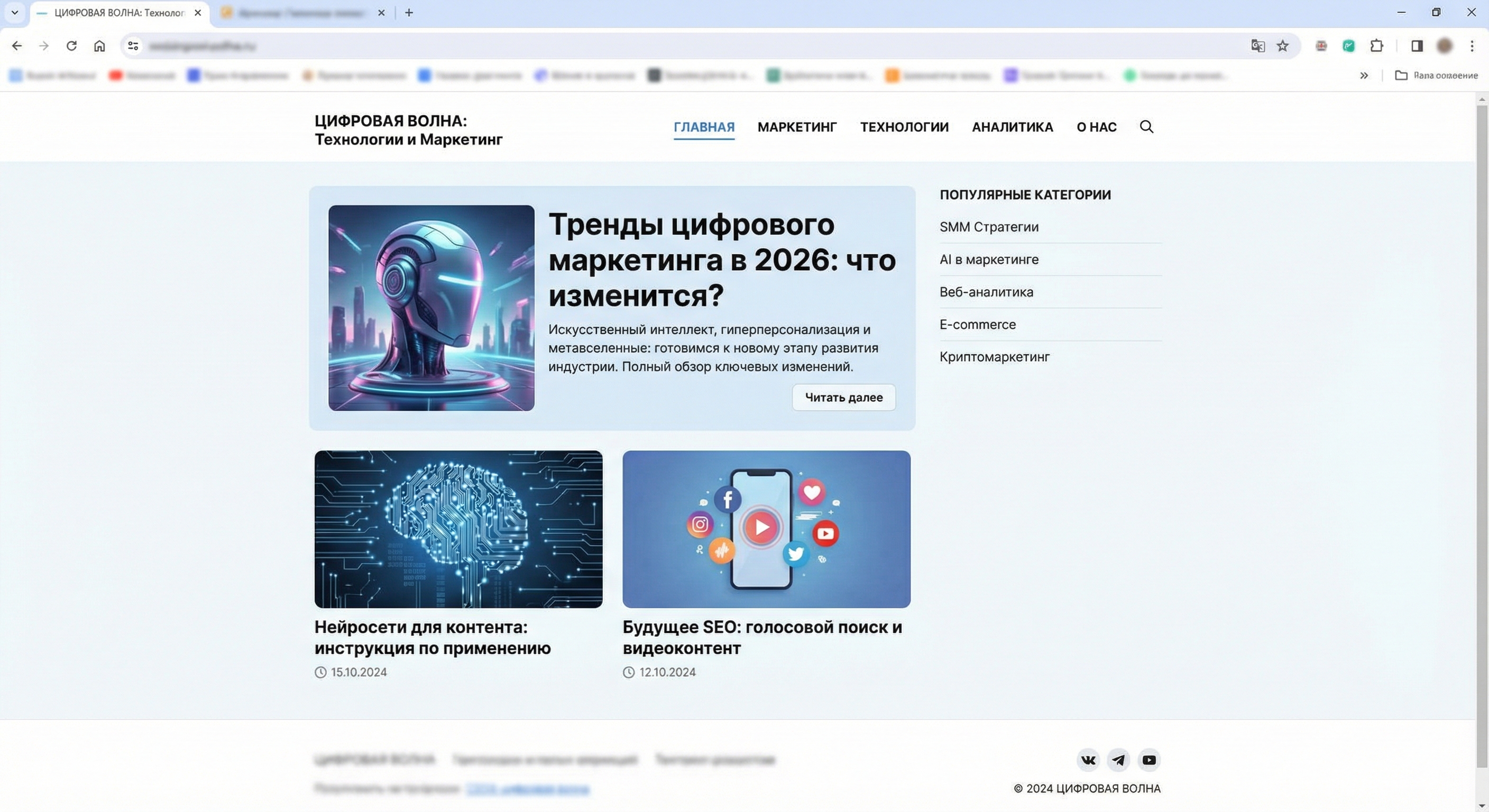The width and height of the screenshot is (1489, 812).
Task: Open the VK social icon in footer
Action: [1088, 760]
